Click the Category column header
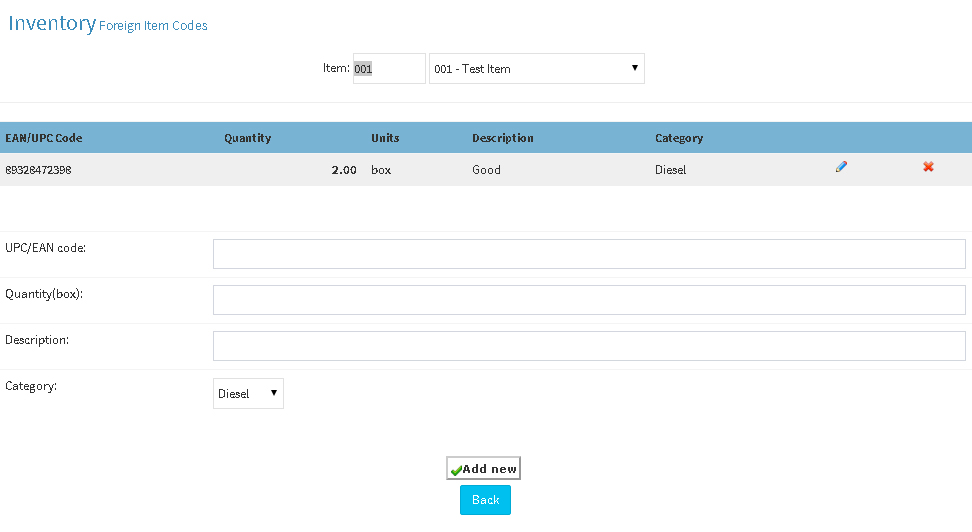The image size is (972, 532). tap(679, 138)
